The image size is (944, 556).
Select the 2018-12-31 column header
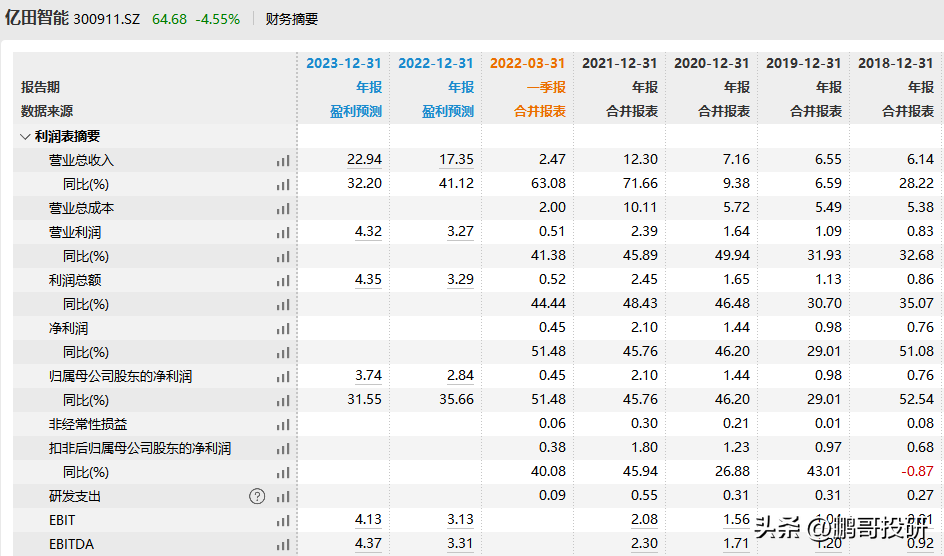coord(896,63)
